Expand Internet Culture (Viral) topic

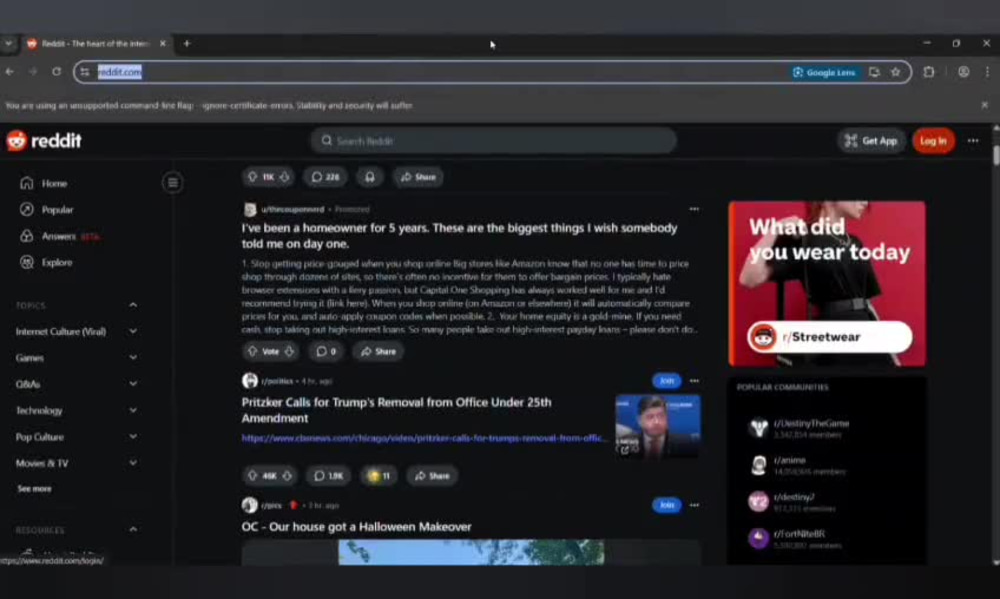[x=133, y=331]
